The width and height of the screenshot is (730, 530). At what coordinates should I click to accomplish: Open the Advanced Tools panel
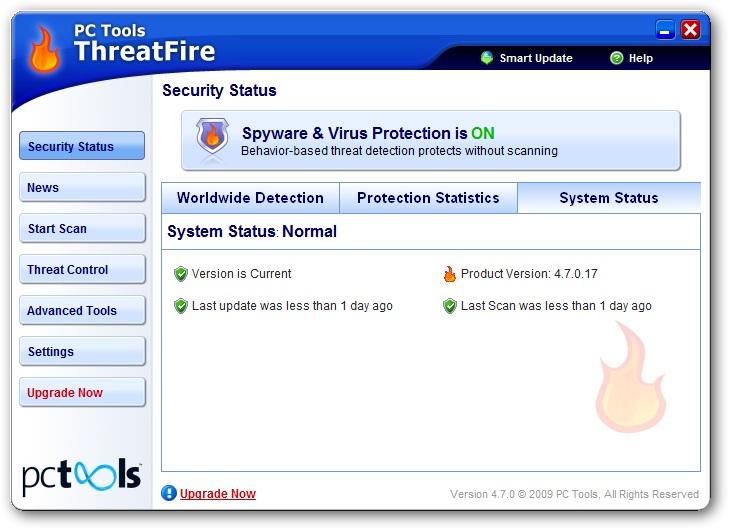pyautogui.click(x=82, y=310)
